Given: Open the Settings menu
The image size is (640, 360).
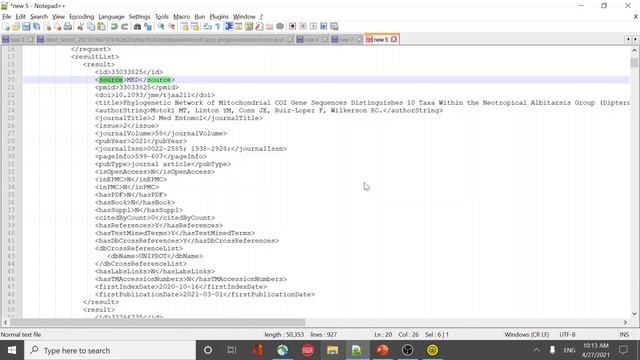Looking at the screenshot, I should coord(139,17).
